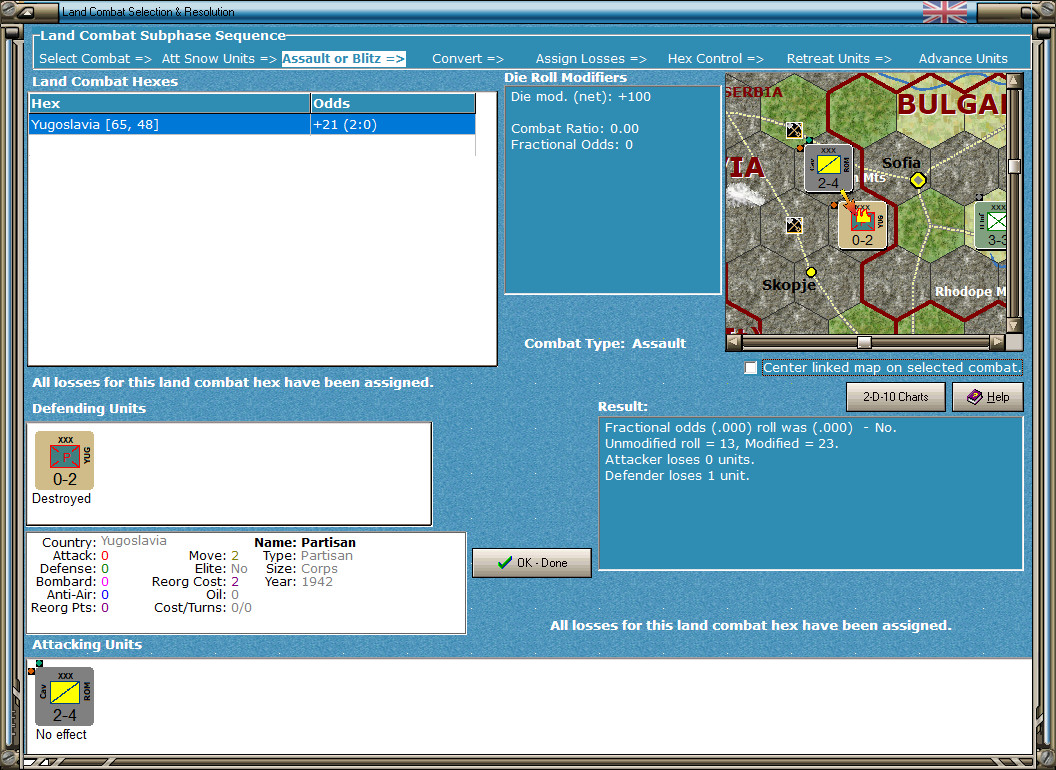Image resolution: width=1056 pixels, height=770 pixels.
Task: Click the +21 (2:0) odds cell
Action: coord(393,125)
